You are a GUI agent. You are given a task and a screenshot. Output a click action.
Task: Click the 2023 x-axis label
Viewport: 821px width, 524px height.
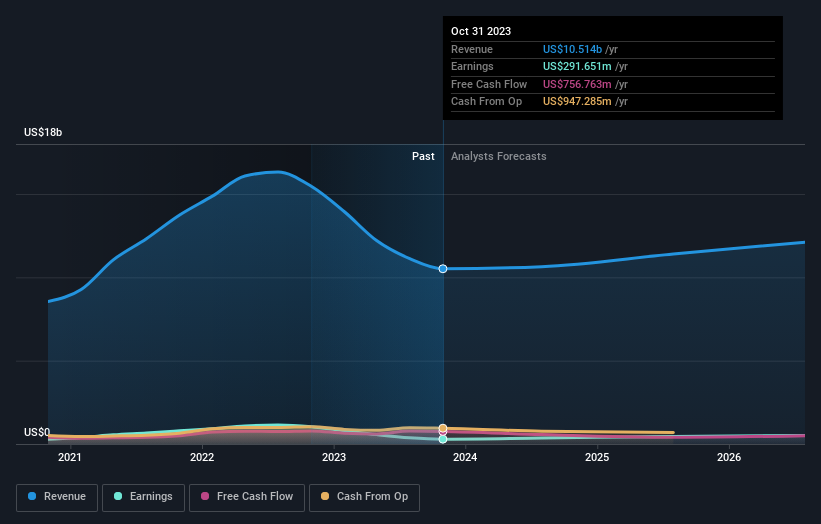(x=334, y=457)
